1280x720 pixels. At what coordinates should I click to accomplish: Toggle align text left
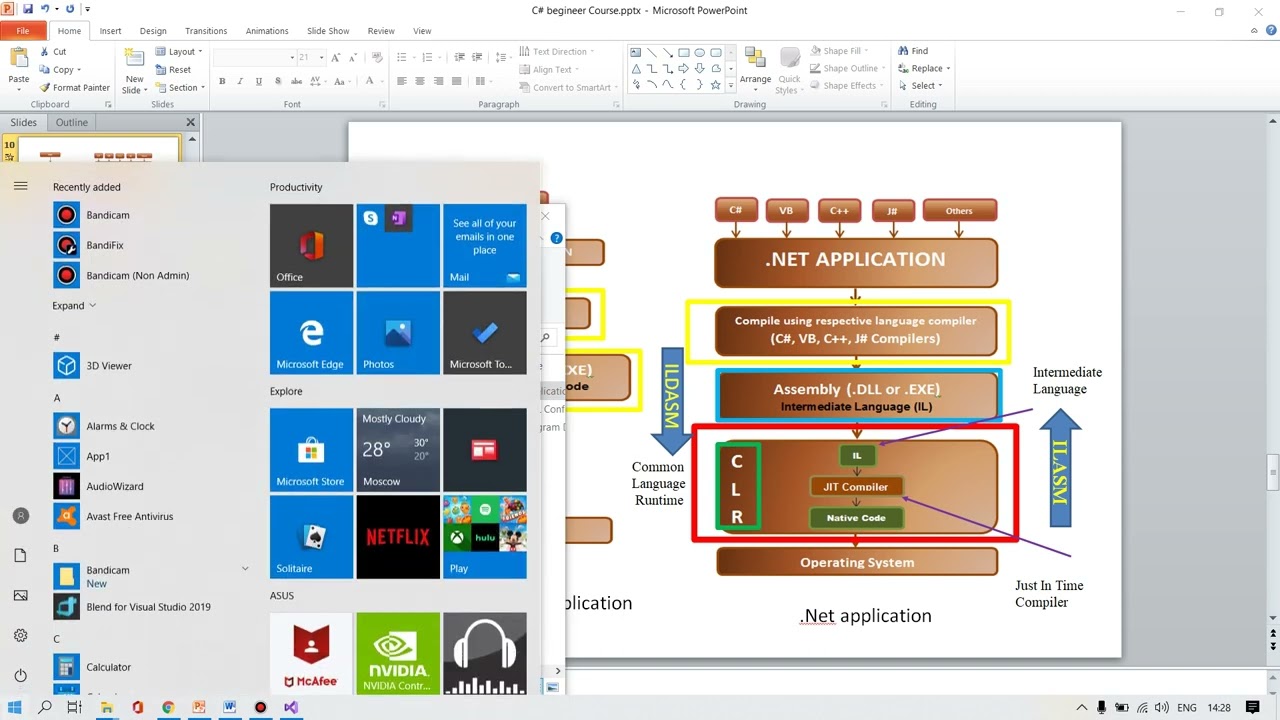coord(401,81)
